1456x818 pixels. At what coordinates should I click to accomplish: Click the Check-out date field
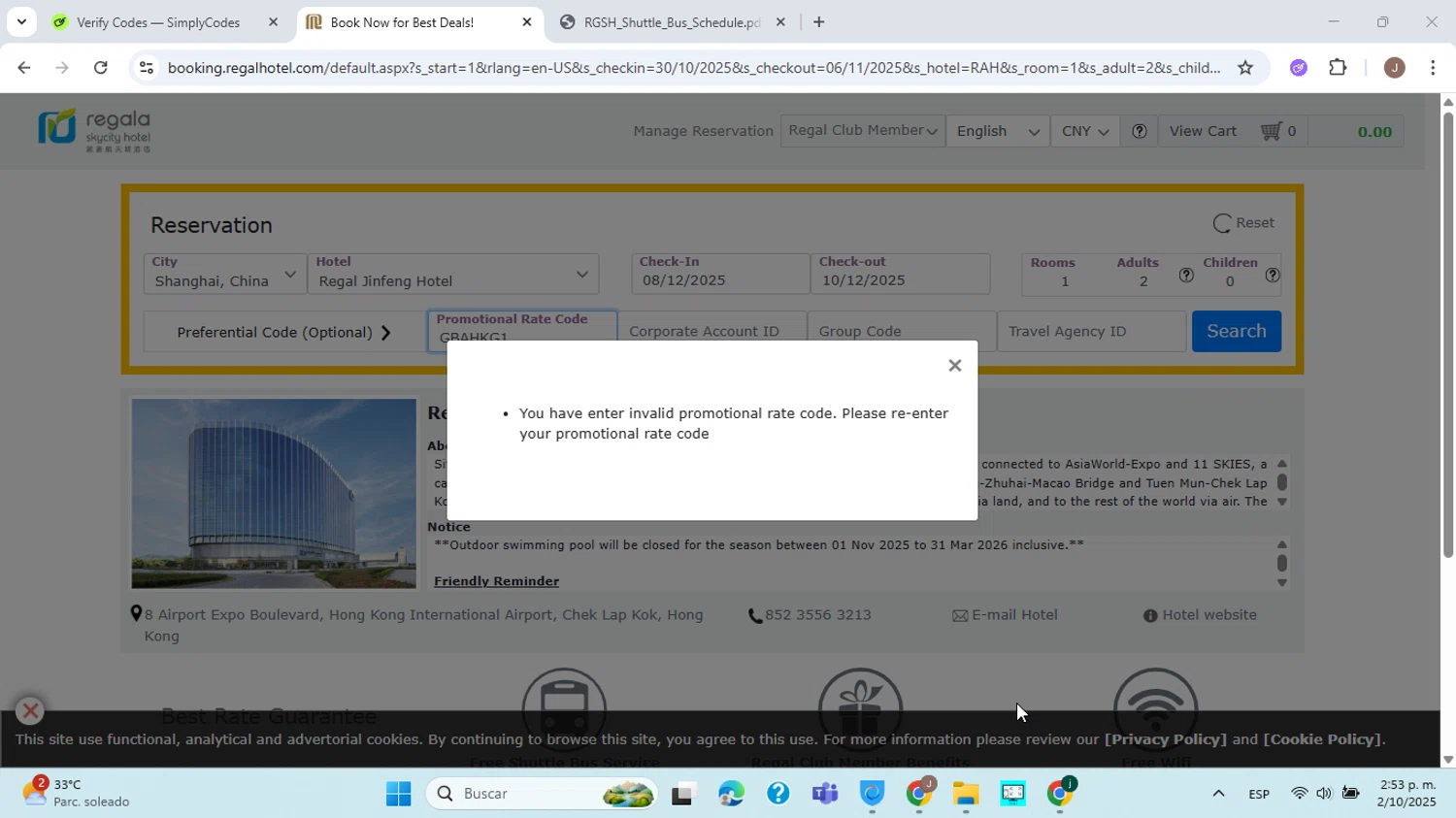pos(900,274)
